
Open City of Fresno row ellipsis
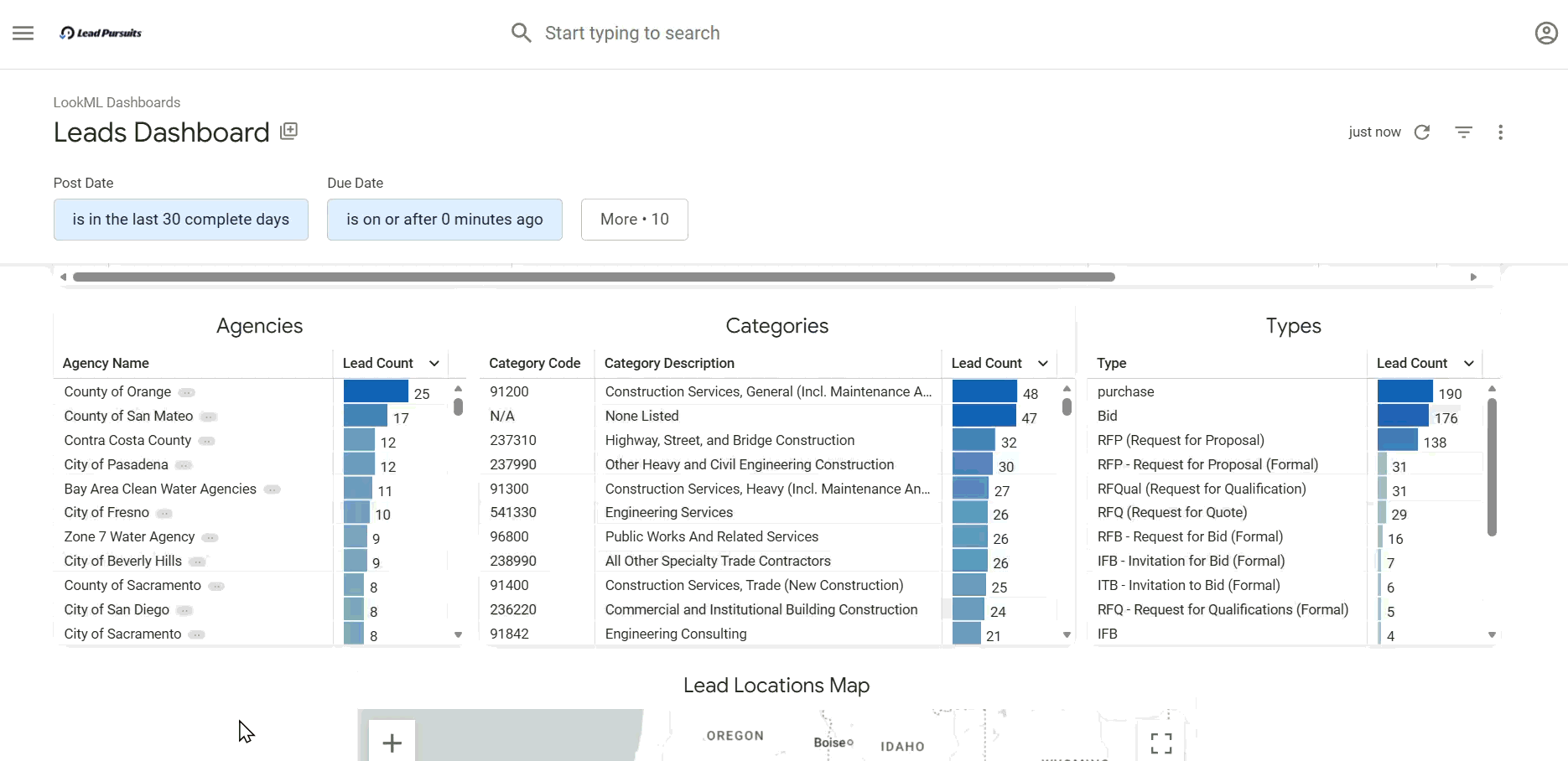(165, 513)
